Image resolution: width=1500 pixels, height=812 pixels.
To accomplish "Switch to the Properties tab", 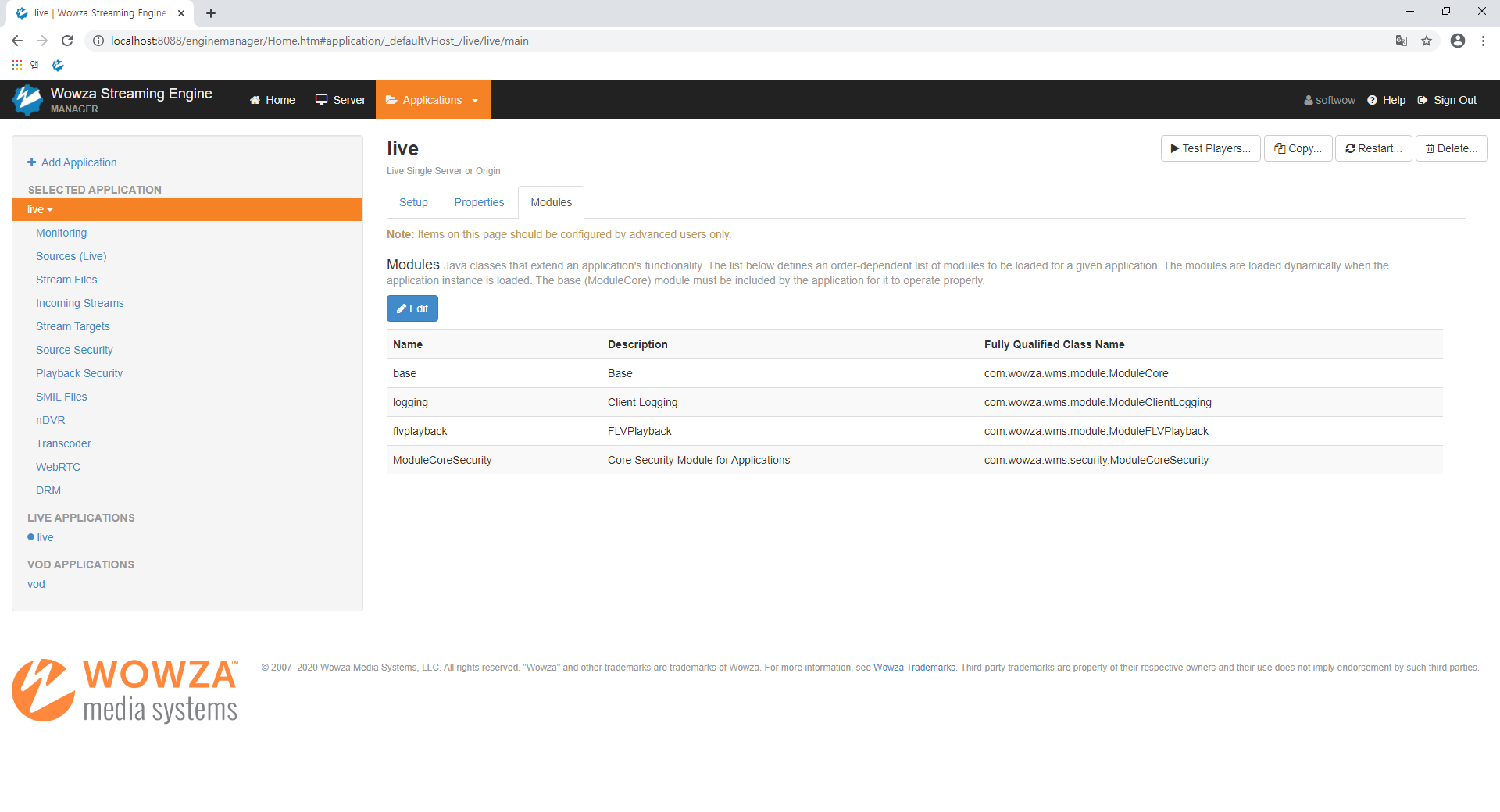I will [x=479, y=202].
